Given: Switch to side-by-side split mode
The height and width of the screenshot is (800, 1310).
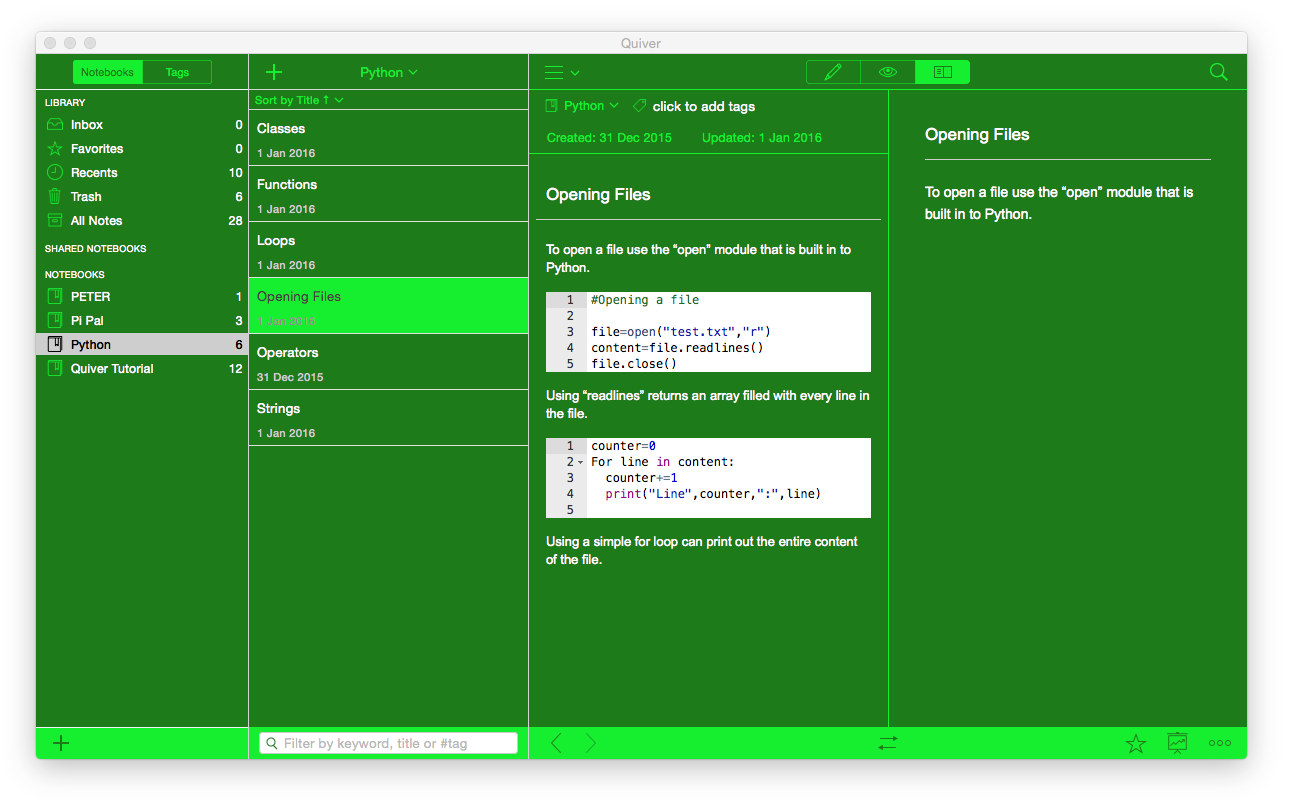Looking at the screenshot, I should coord(942,72).
